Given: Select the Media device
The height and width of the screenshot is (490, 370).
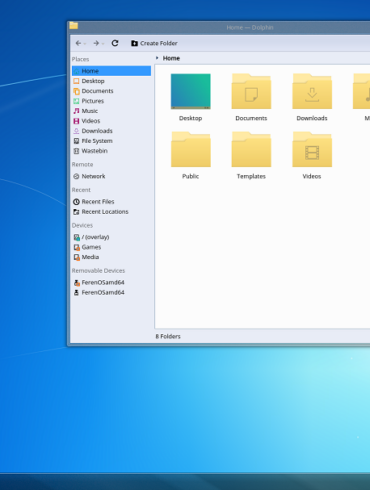Looking at the screenshot, I should (x=111, y=257).
